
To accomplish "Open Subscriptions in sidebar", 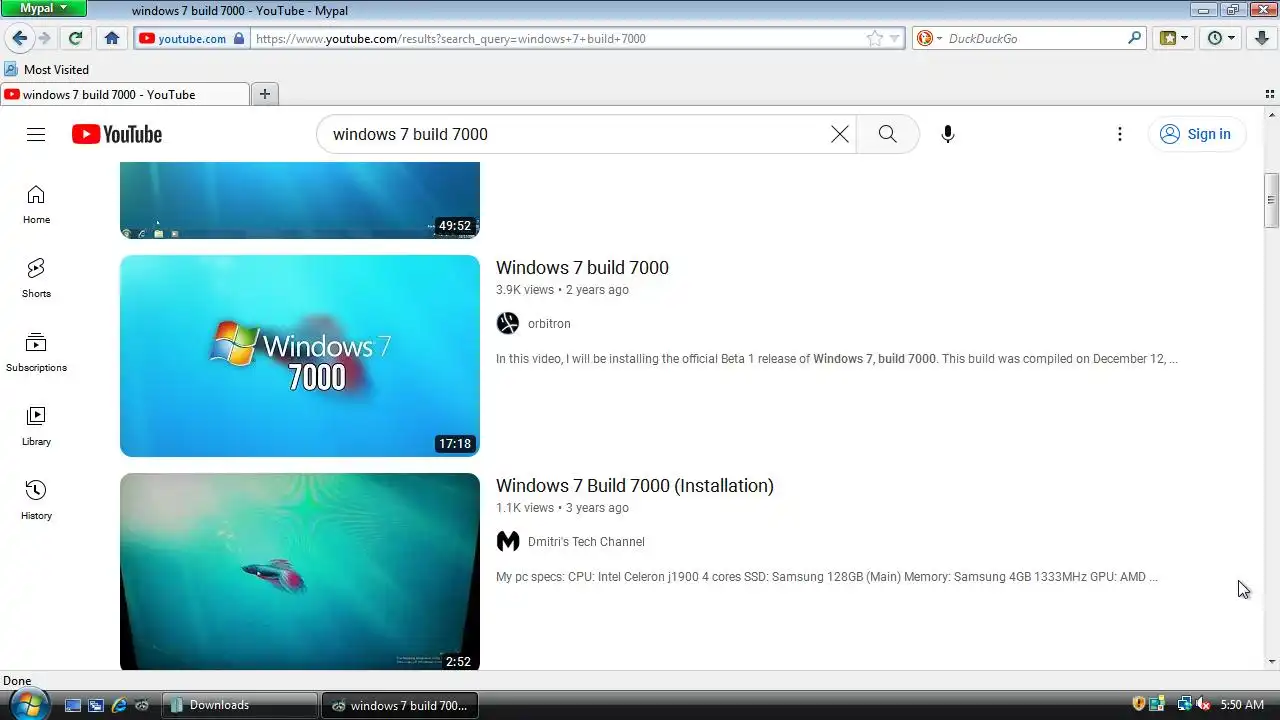I will 36,352.
